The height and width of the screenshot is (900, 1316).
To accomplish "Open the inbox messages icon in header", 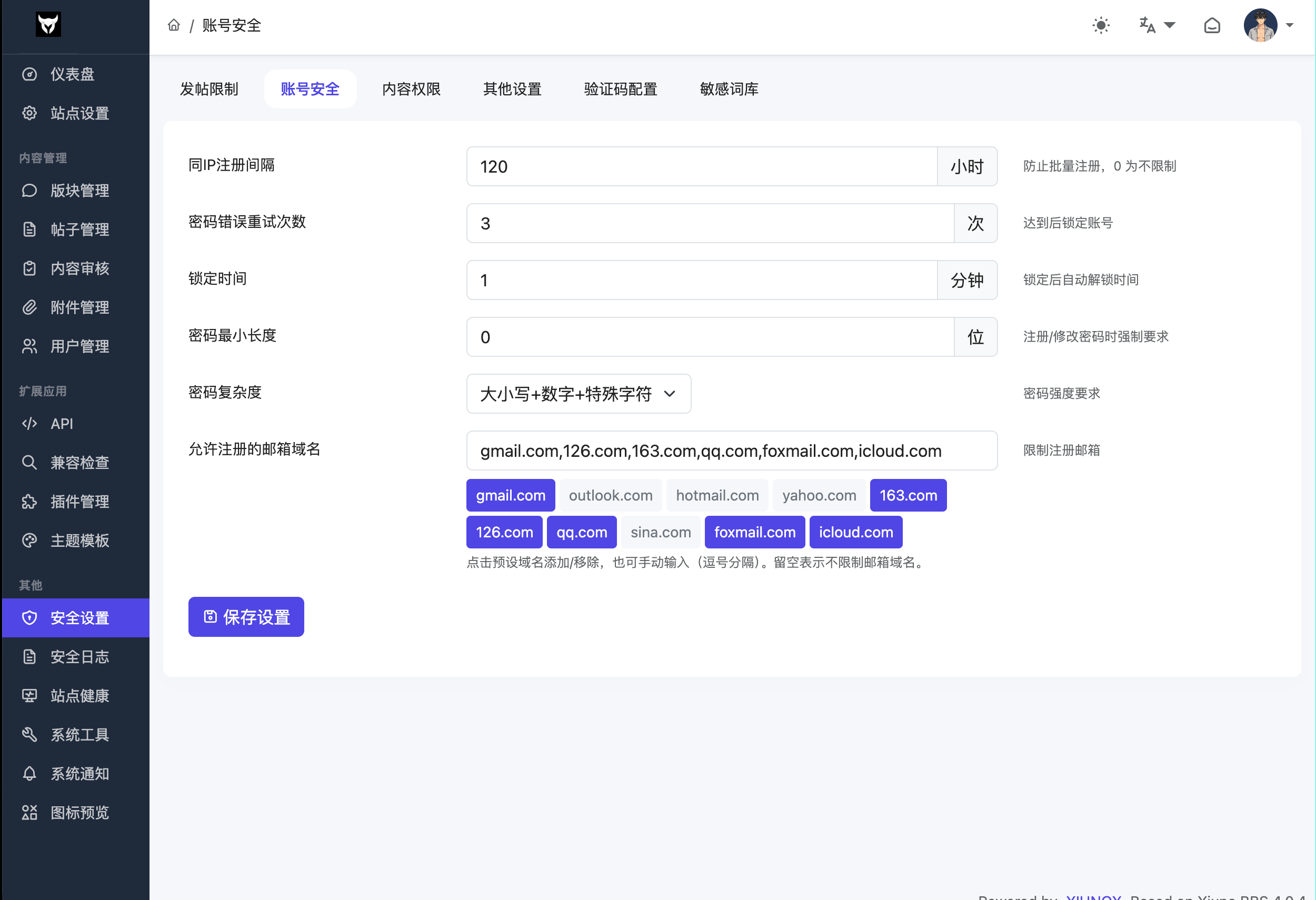I will (1212, 25).
